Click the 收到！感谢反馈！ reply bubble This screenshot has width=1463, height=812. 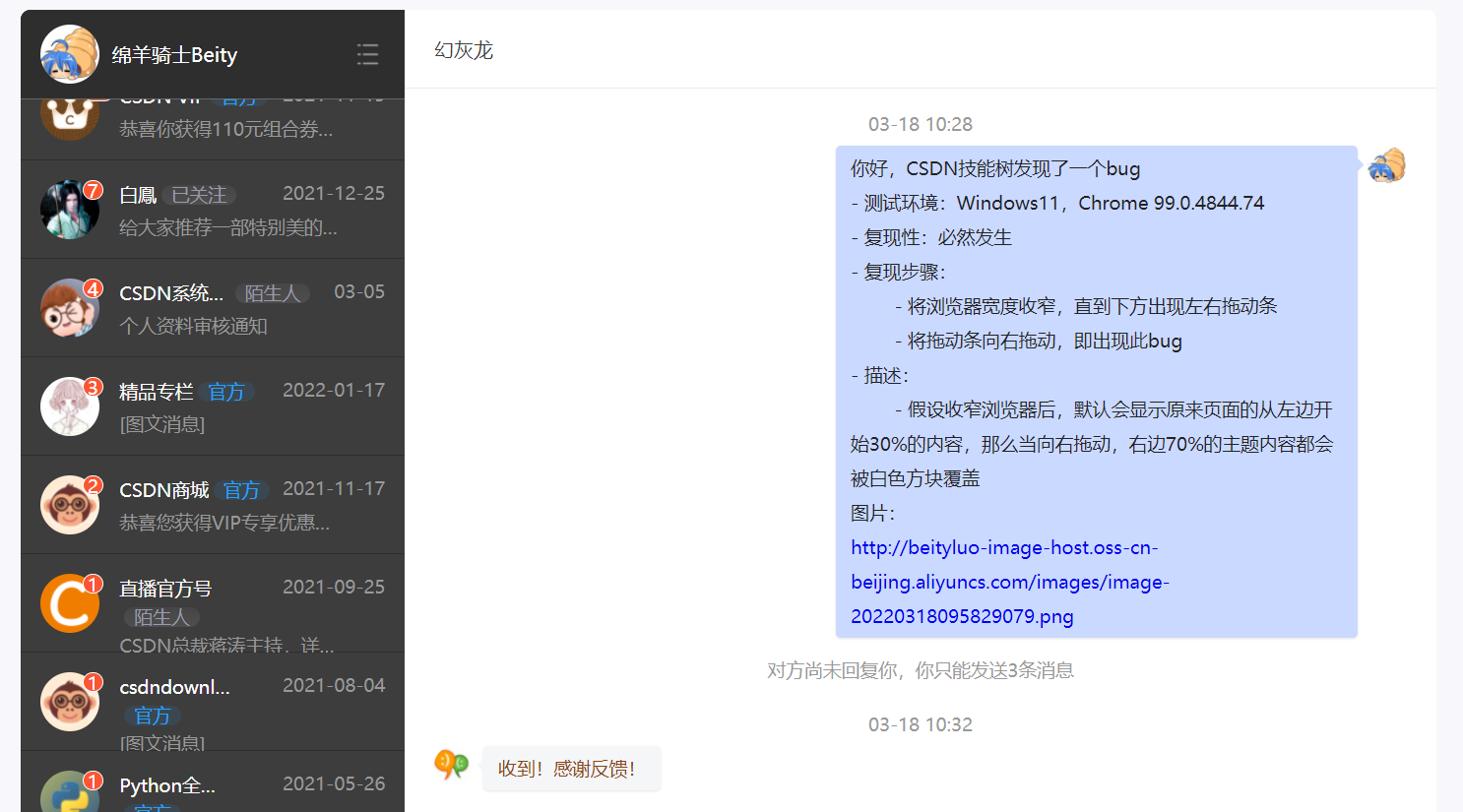click(x=567, y=769)
